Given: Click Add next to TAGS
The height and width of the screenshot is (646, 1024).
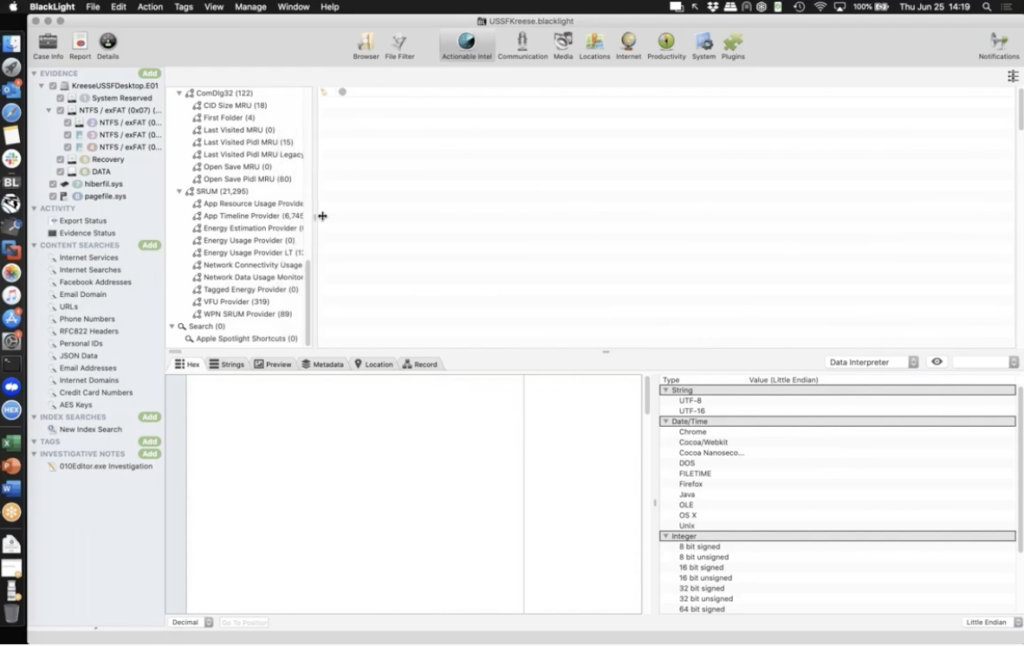Looking at the screenshot, I should [150, 442].
